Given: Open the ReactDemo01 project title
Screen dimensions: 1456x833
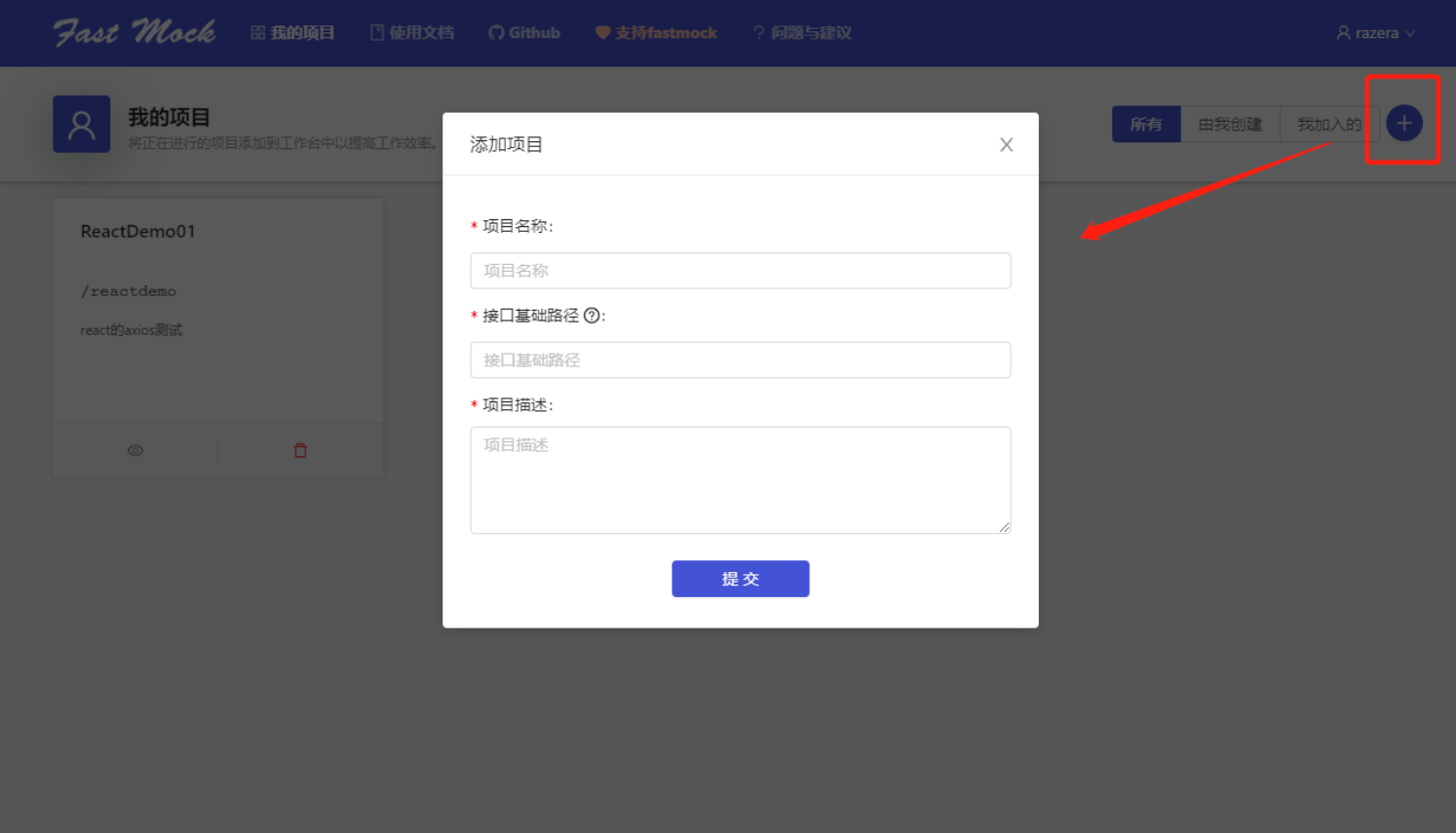Looking at the screenshot, I should tap(137, 231).
